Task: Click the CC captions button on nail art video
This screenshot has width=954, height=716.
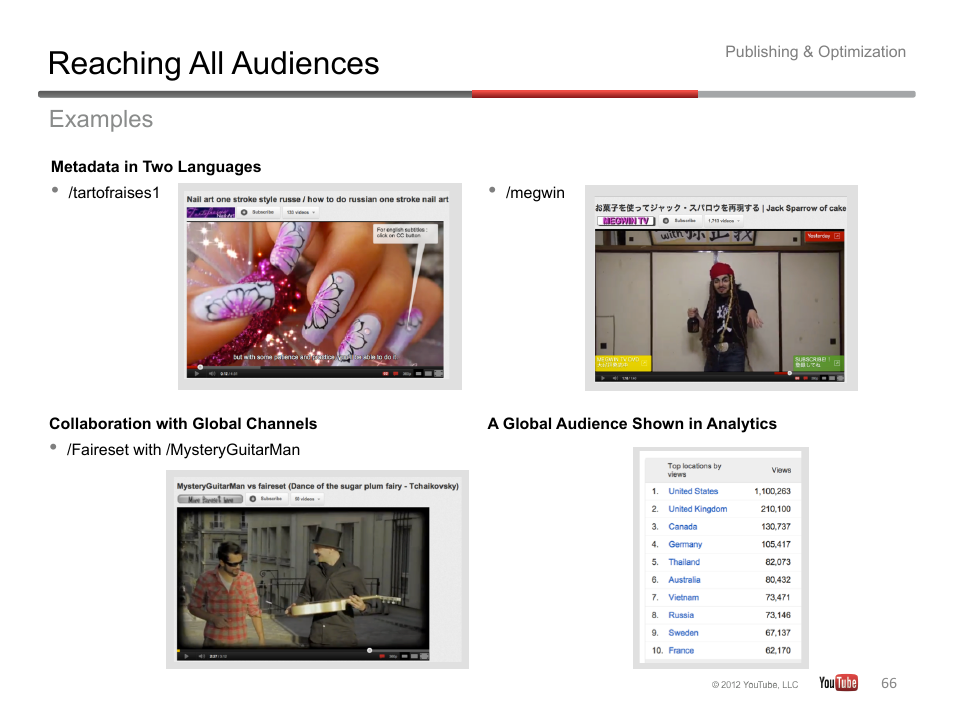Action: coord(385,374)
